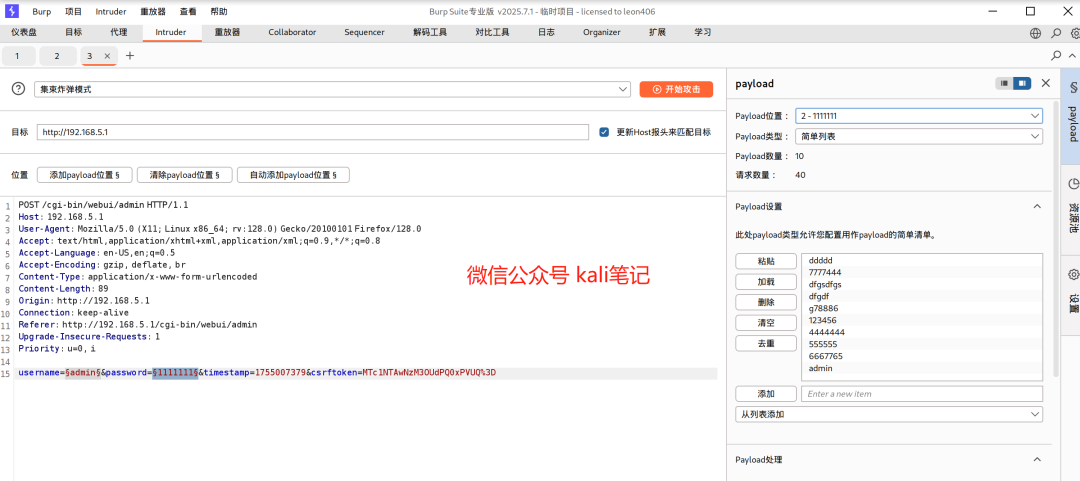Switch to the Collaborator tab
The image size is (1080, 481).
coord(292,32)
